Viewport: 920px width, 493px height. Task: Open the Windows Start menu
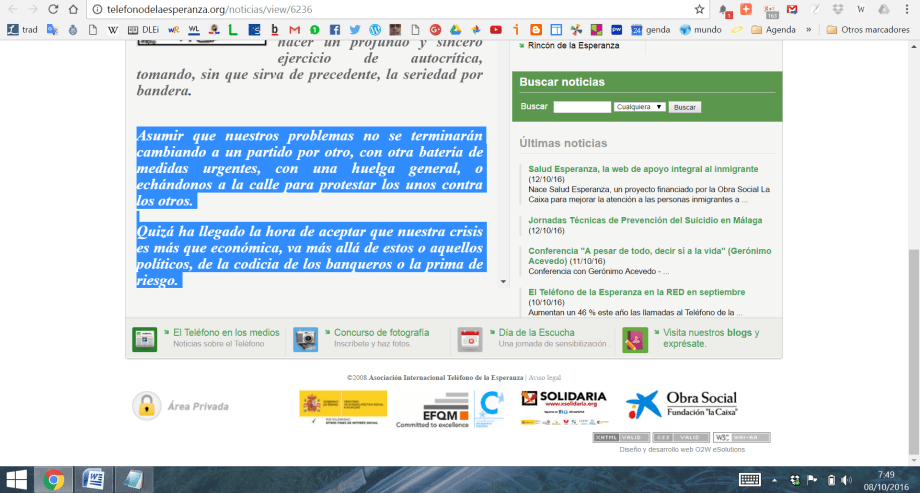(x=16, y=480)
